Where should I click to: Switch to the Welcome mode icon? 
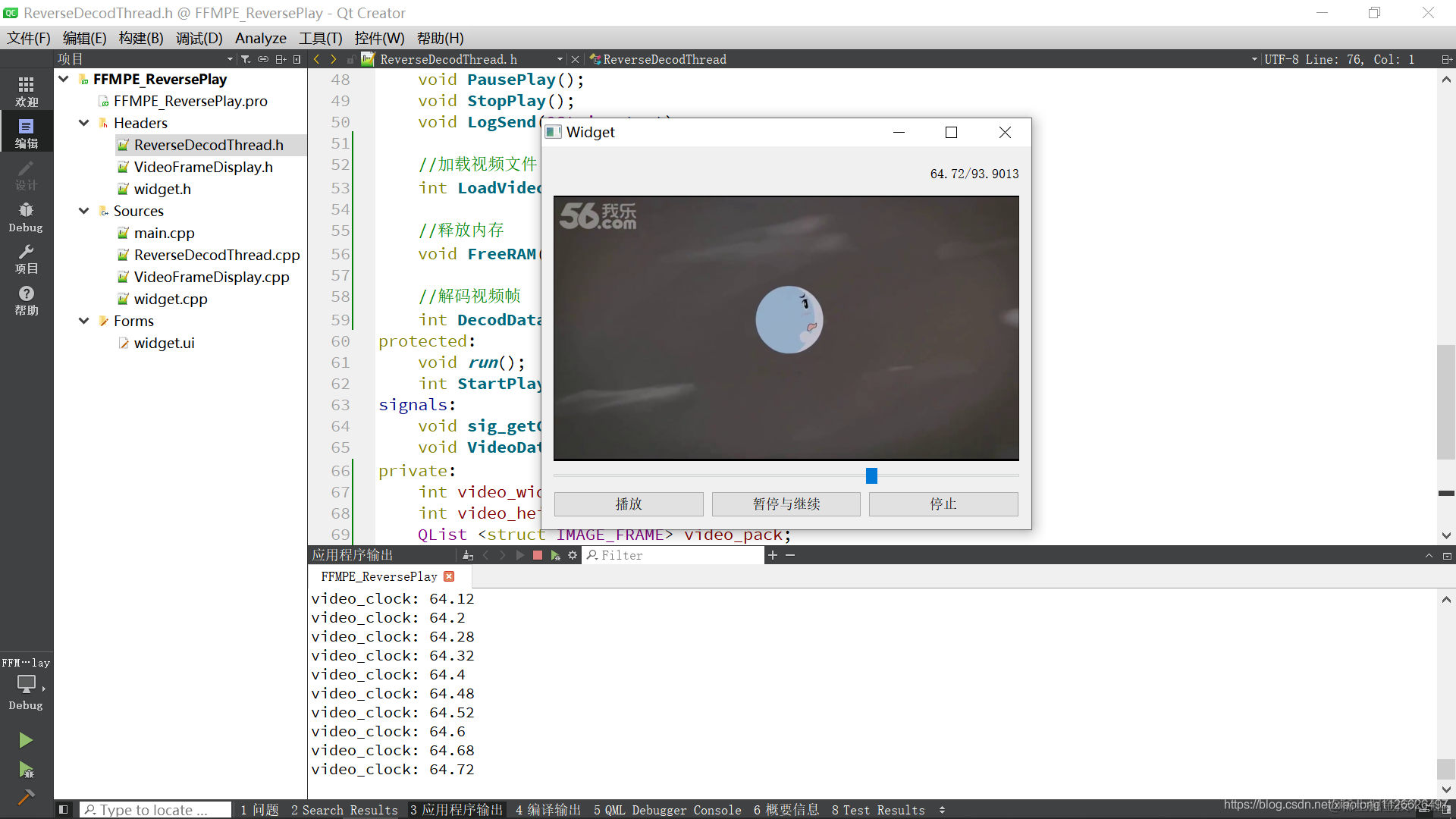point(26,91)
